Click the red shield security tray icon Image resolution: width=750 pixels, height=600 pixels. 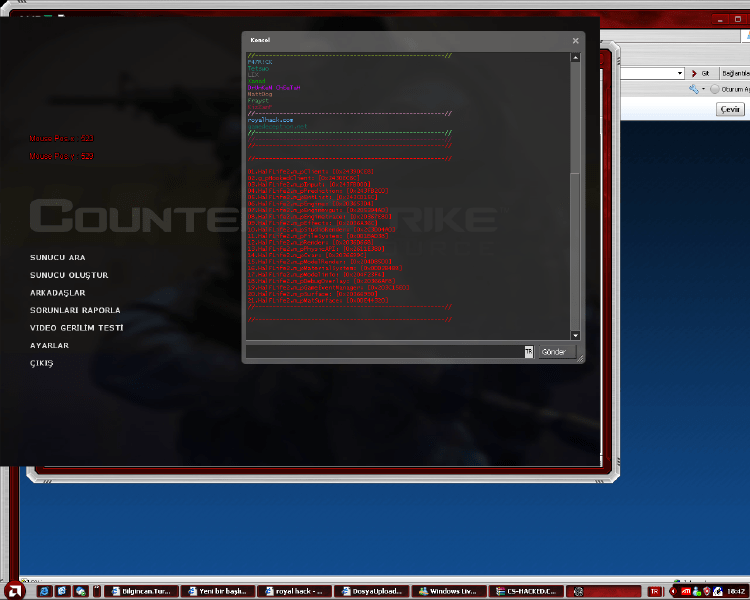pyautogui.click(x=706, y=591)
